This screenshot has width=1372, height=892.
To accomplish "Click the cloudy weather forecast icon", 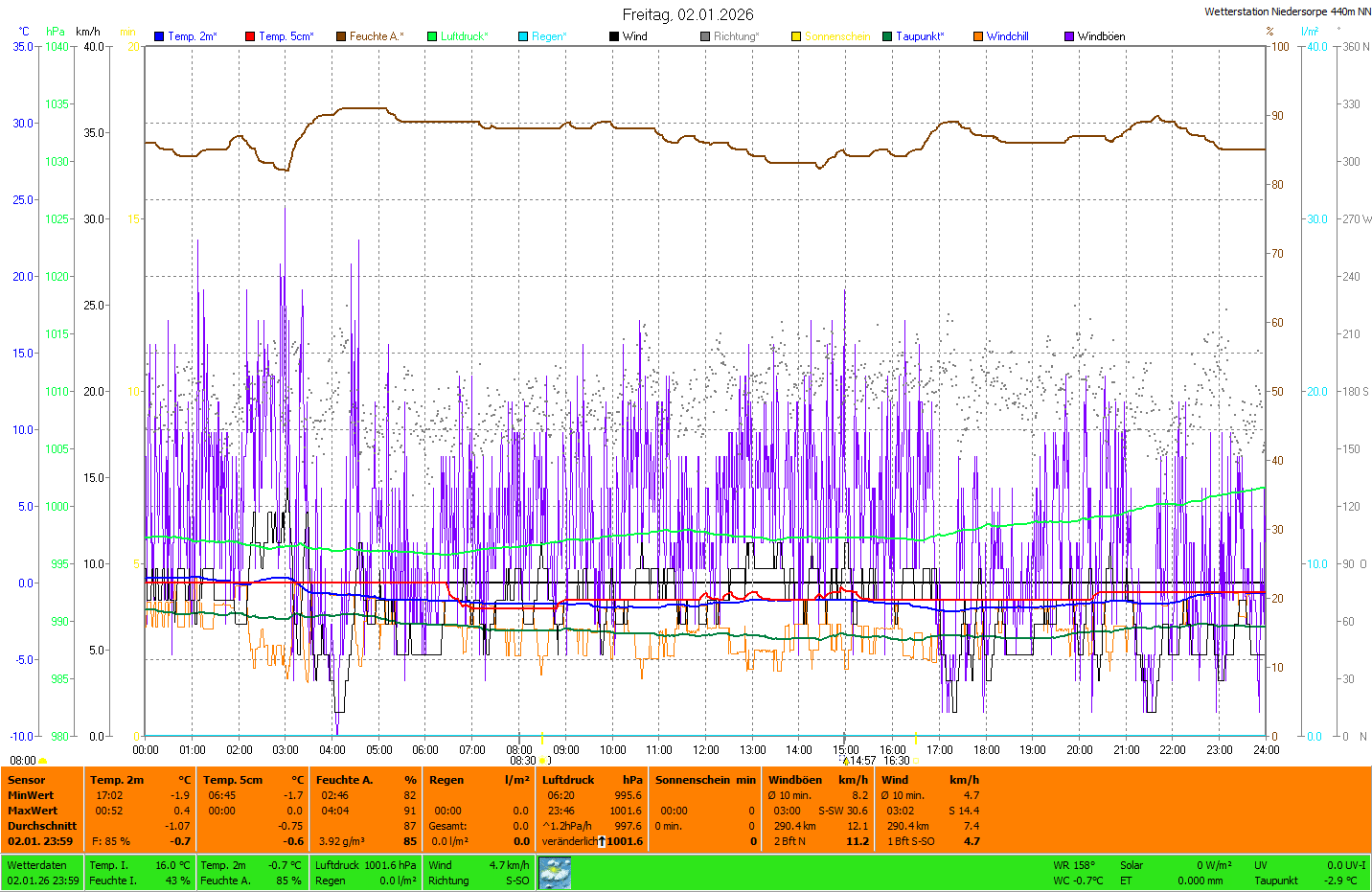I will pos(554,873).
